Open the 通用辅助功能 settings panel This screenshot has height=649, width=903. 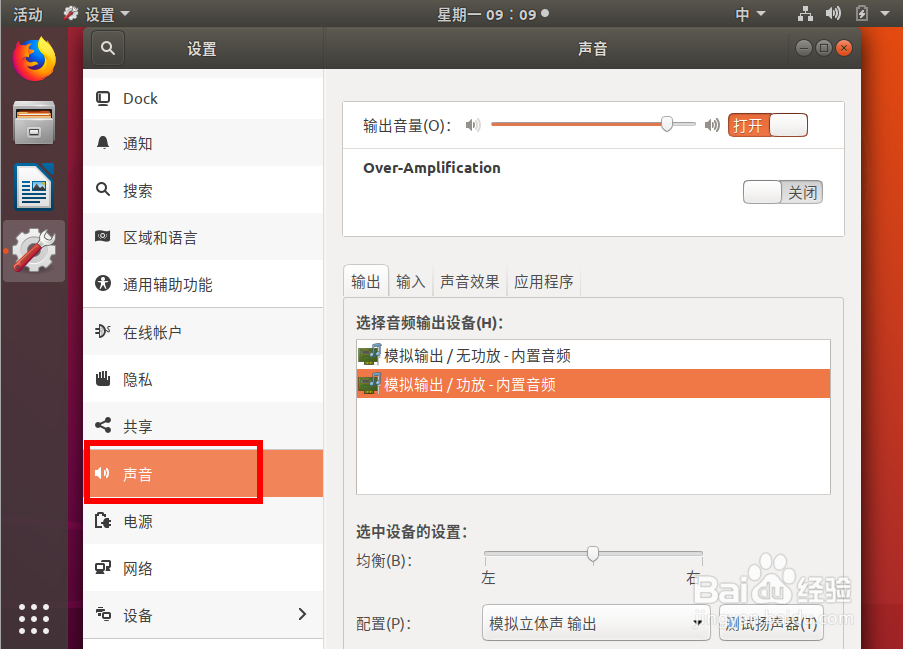coord(203,284)
